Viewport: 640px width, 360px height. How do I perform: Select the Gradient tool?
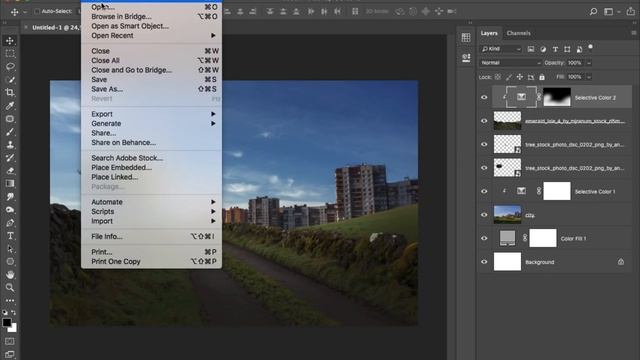(10, 184)
